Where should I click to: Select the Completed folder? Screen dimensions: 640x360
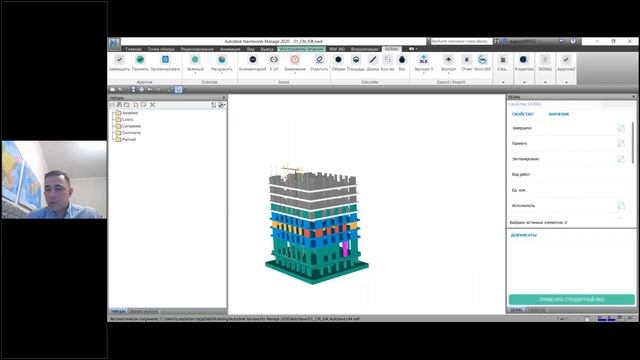[131, 126]
